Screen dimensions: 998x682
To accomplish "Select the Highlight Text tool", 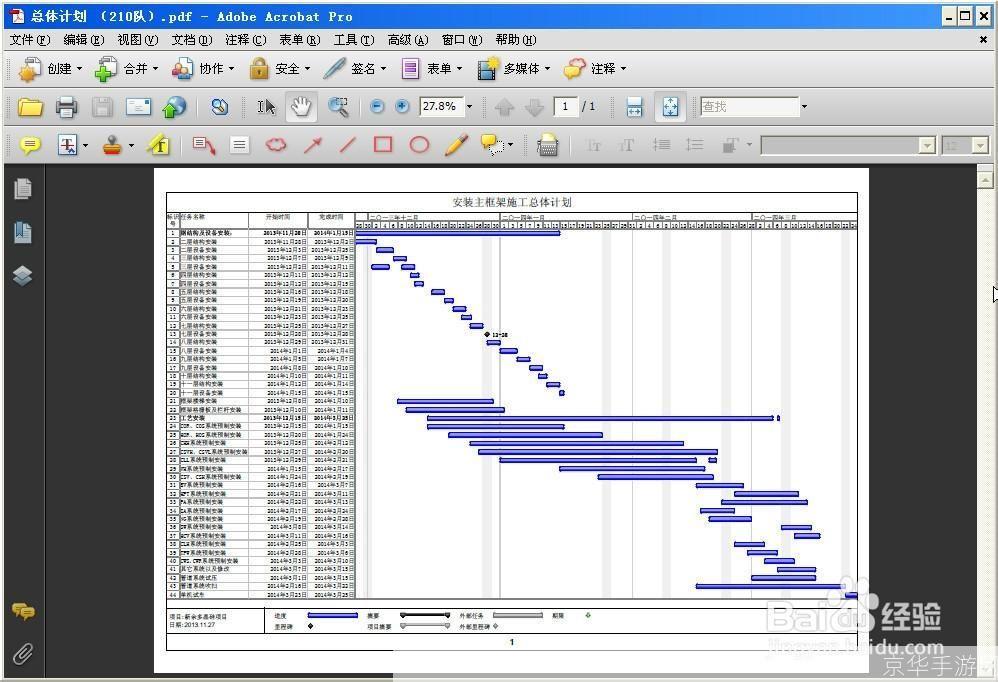I will (x=158, y=146).
